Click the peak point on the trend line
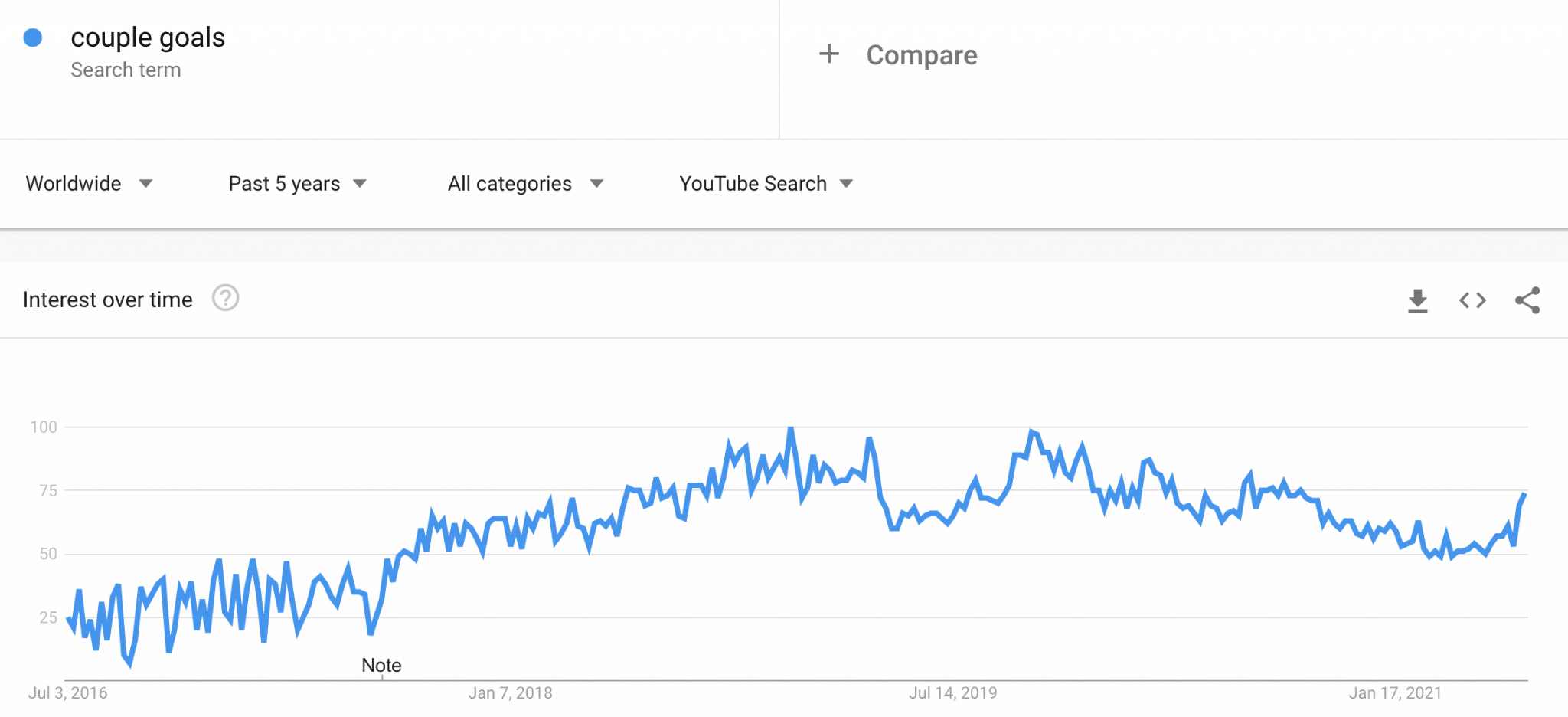The image size is (1568, 717). pyautogui.click(x=790, y=427)
